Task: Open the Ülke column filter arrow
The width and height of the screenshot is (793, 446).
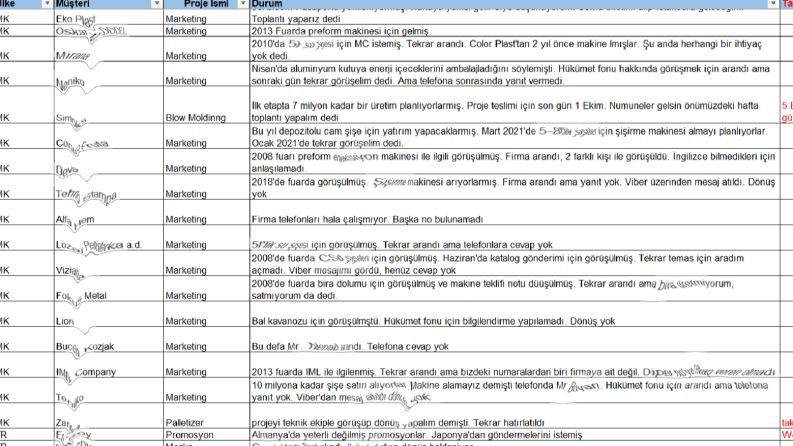Action: [47, 4]
